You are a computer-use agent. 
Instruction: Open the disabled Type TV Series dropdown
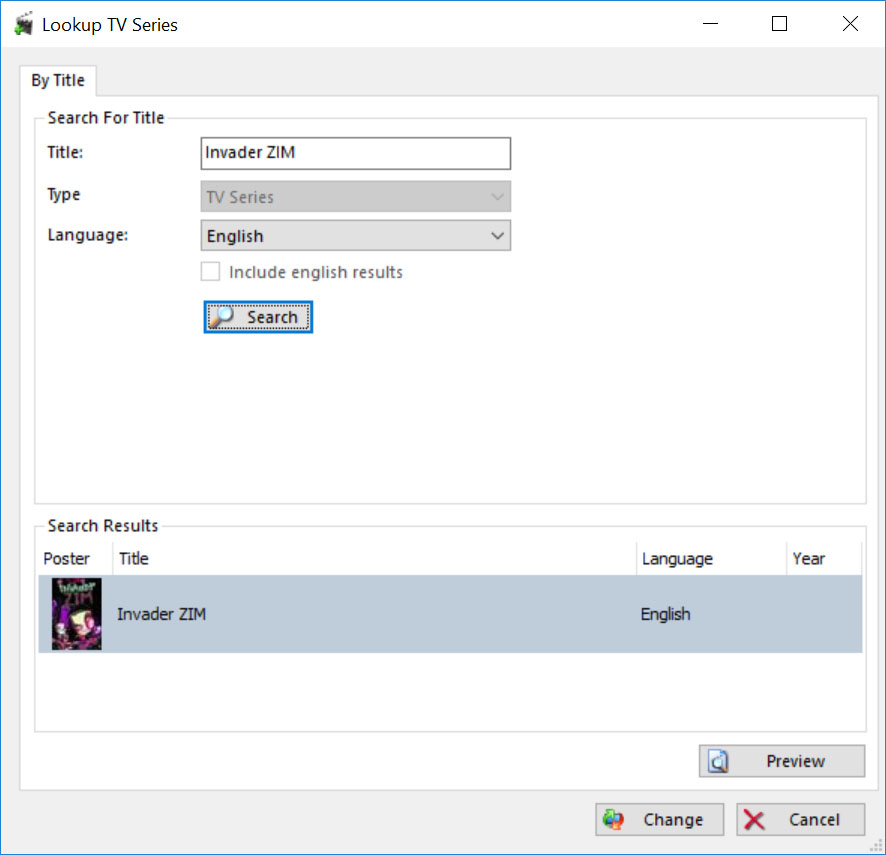pos(355,197)
